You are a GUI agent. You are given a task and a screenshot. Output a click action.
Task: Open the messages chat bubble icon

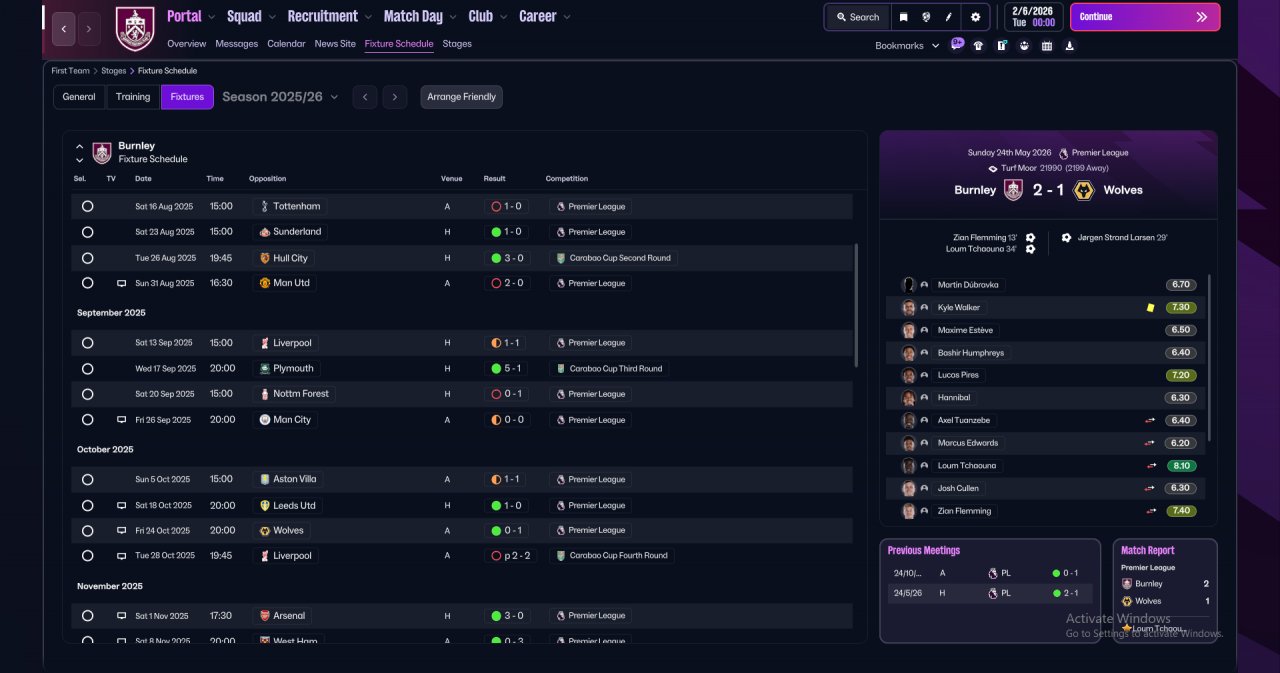click(x=957, y=44)
